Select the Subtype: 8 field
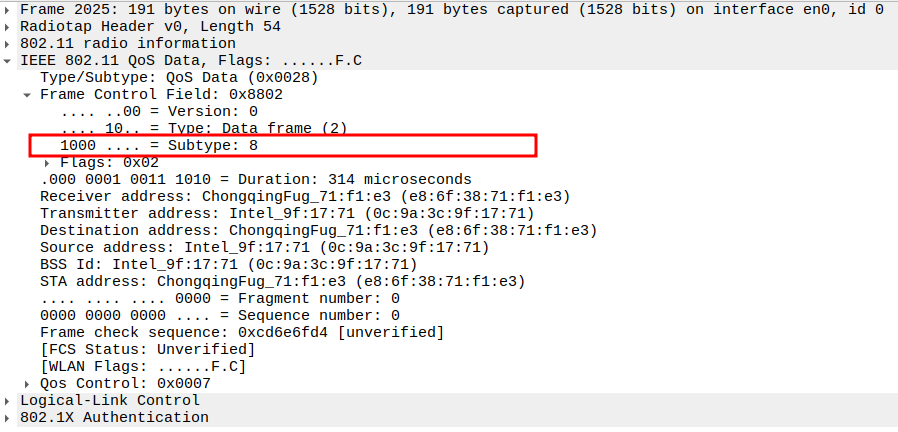This screenshot has width=898, height=432. click(159, 145)
